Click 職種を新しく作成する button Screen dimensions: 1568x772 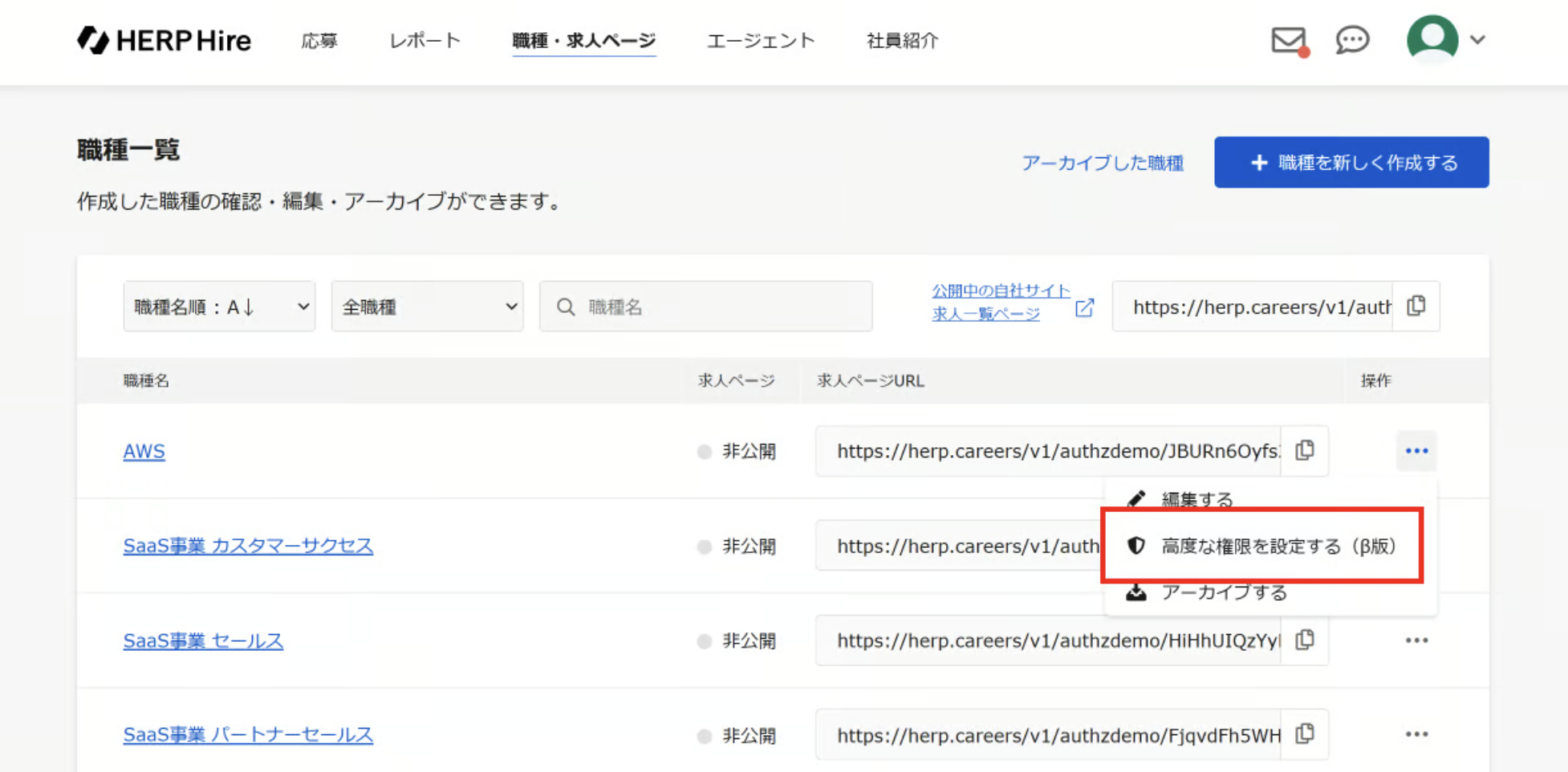pyautogui.click(x=1351, y=163)
